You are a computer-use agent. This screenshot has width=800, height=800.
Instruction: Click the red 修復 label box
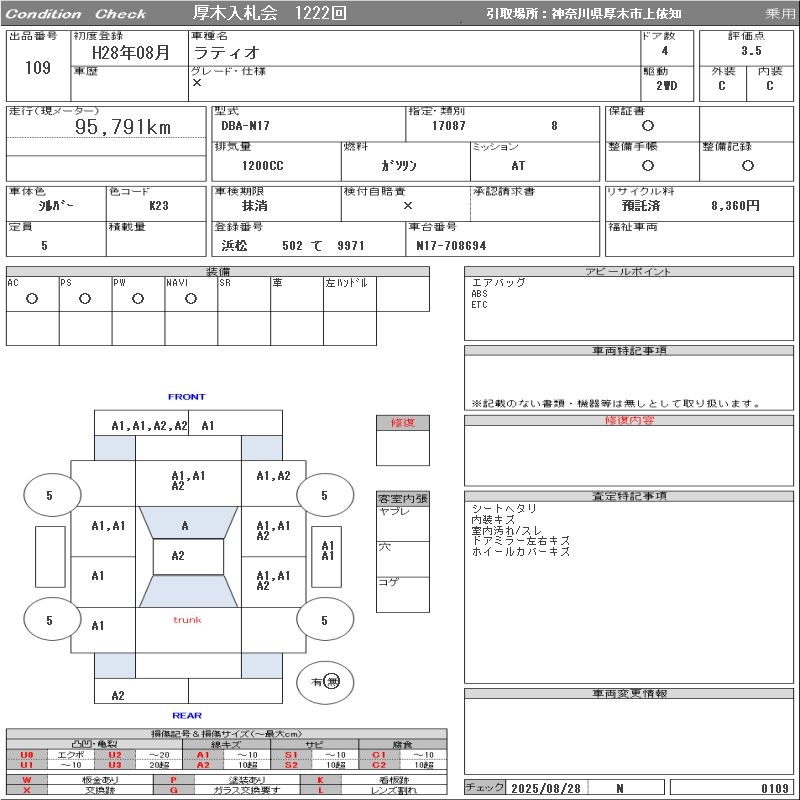tap(402, 423)
